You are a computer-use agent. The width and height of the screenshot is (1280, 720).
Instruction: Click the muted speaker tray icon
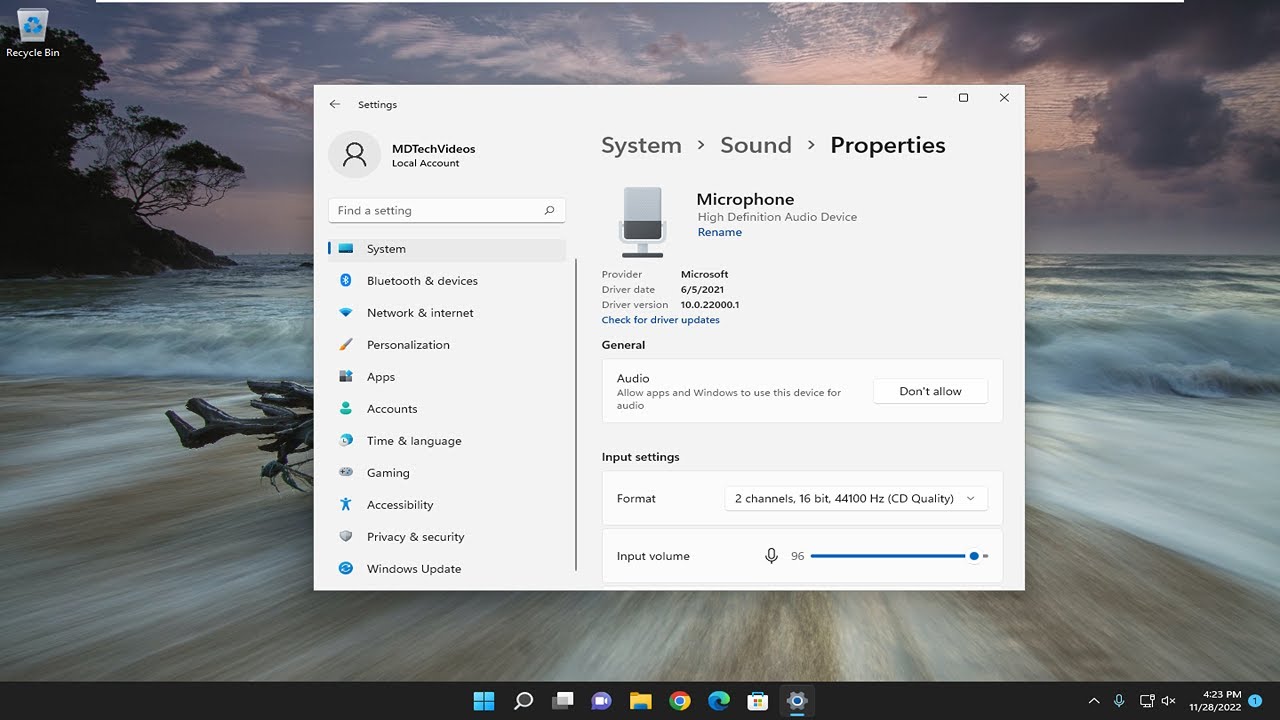click(1168, 701)
